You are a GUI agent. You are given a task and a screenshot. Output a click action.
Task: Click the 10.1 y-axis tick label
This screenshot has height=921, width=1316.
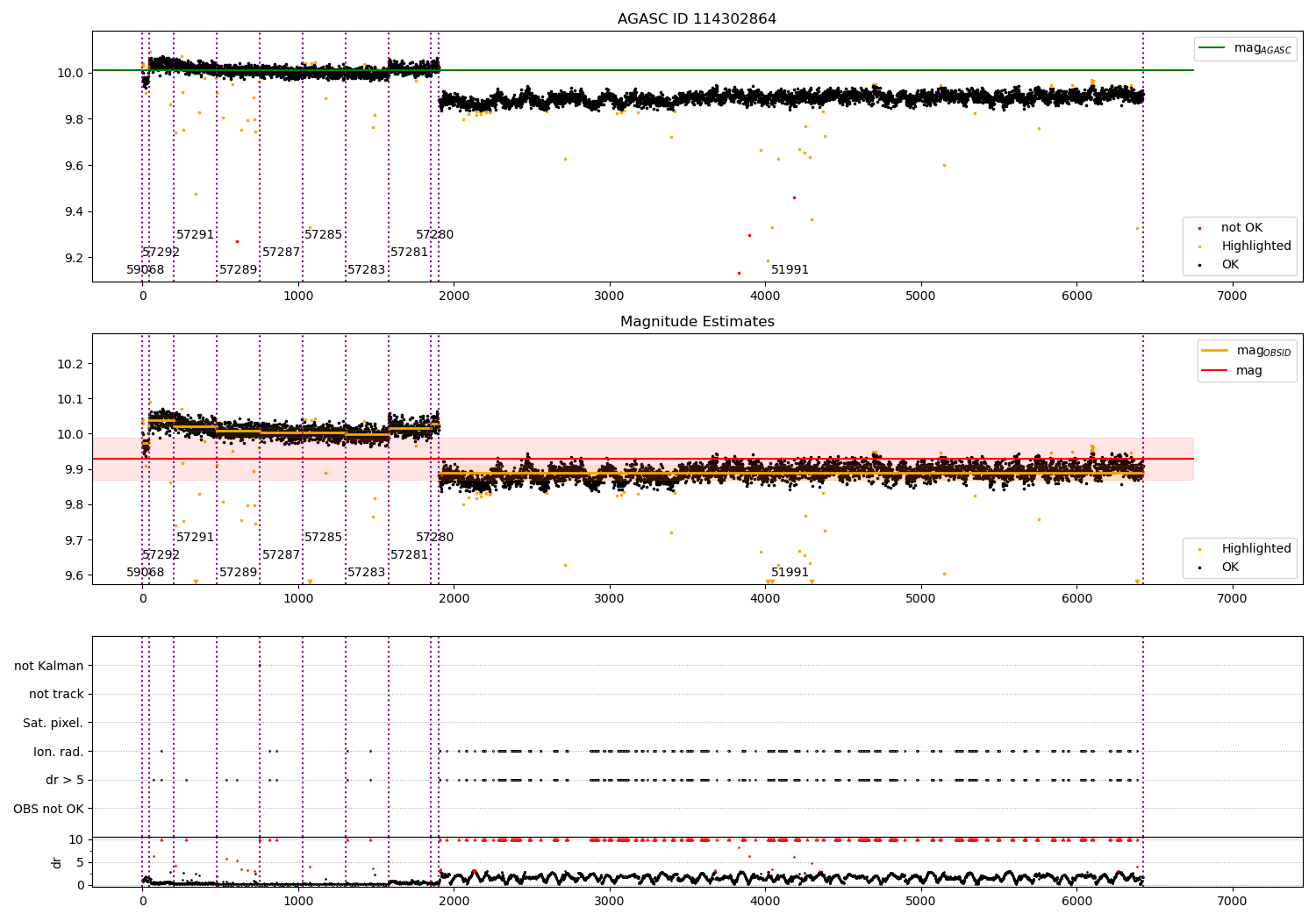pyautogui.click(x=69, y=399)
